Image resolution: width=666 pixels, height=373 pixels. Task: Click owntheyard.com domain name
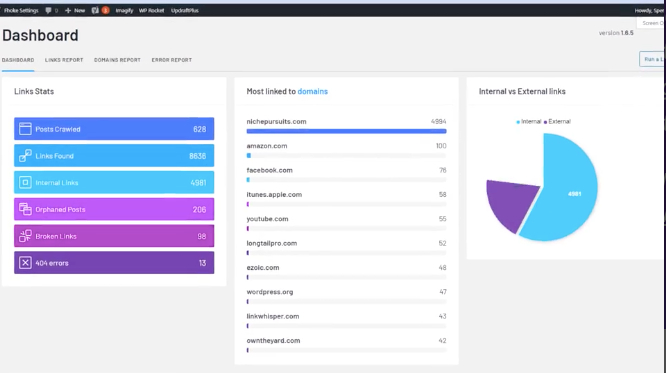click(x=273, y=340)
